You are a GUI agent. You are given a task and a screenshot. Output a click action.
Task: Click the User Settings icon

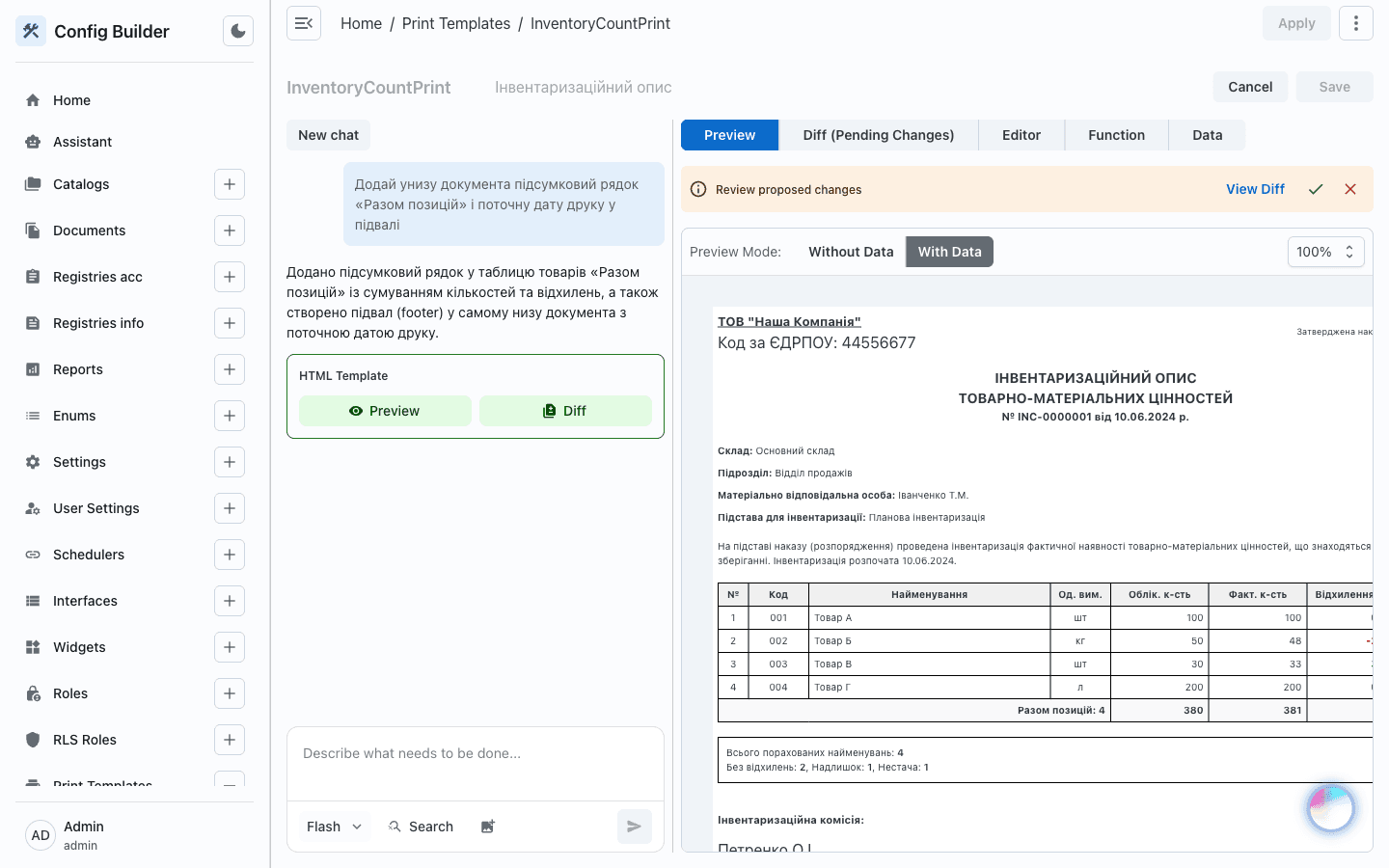click(x=33, y=508)
